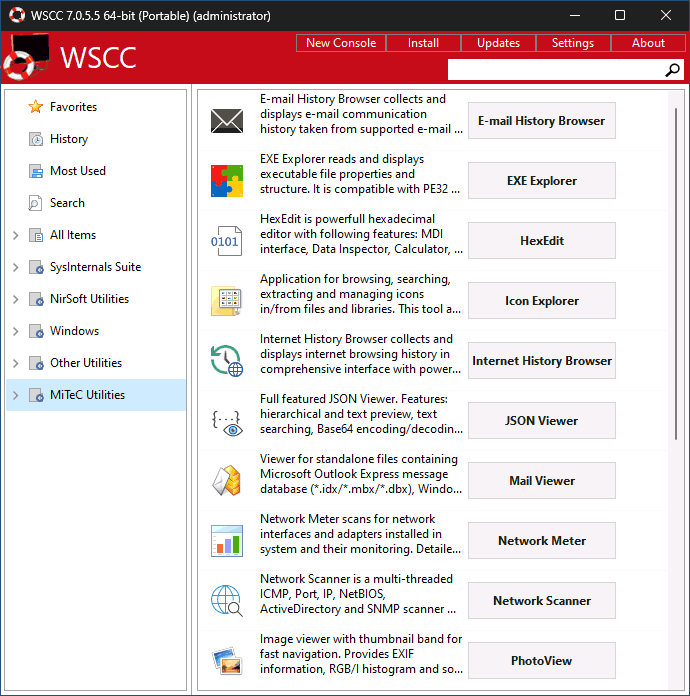Click the Icon Explorer grid icon
Image resolution: width=690 pixels, height=696 pixels.
pyautogui.click(x=226, y=301)
